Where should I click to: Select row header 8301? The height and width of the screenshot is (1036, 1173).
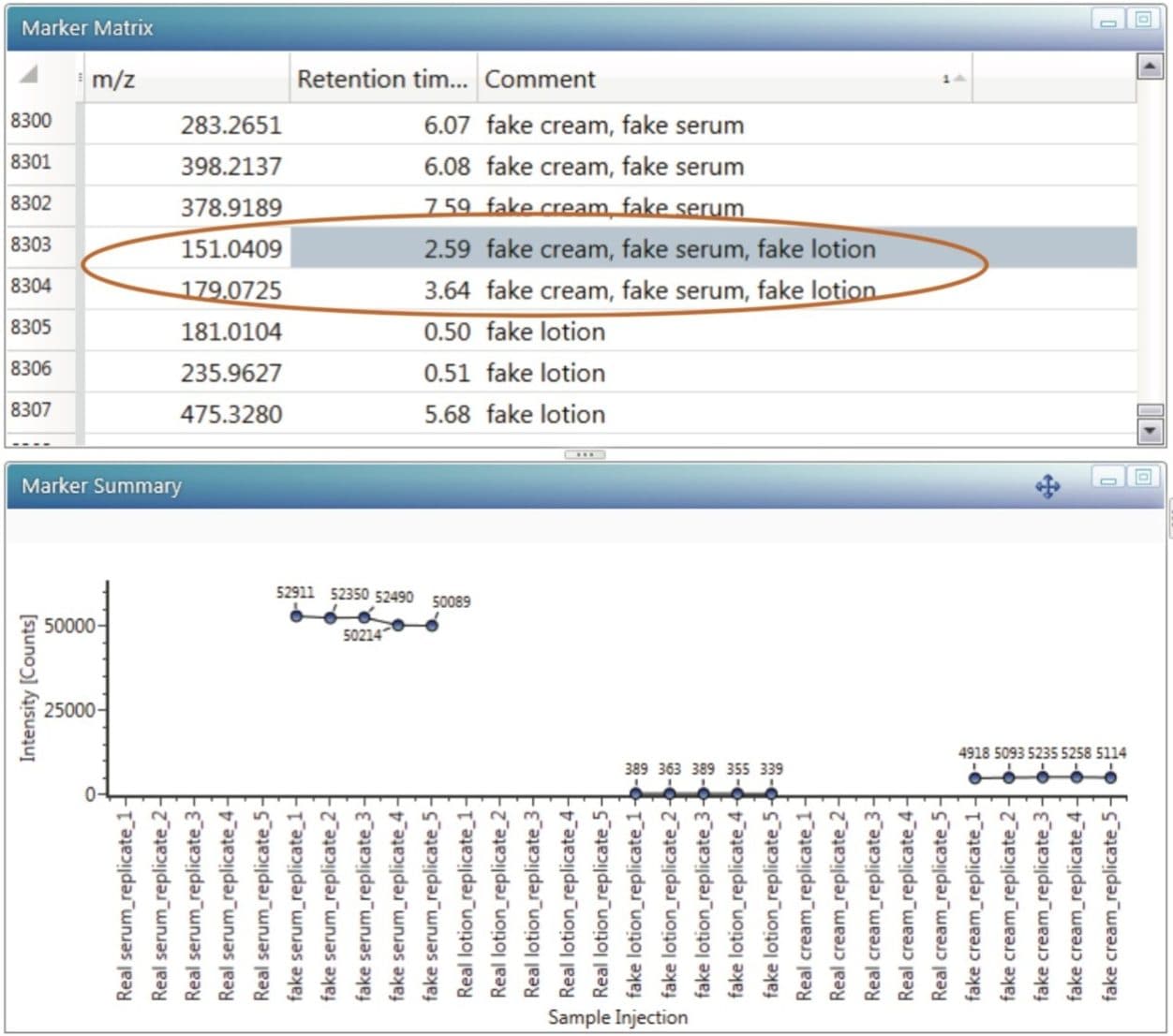pos(40,162)
